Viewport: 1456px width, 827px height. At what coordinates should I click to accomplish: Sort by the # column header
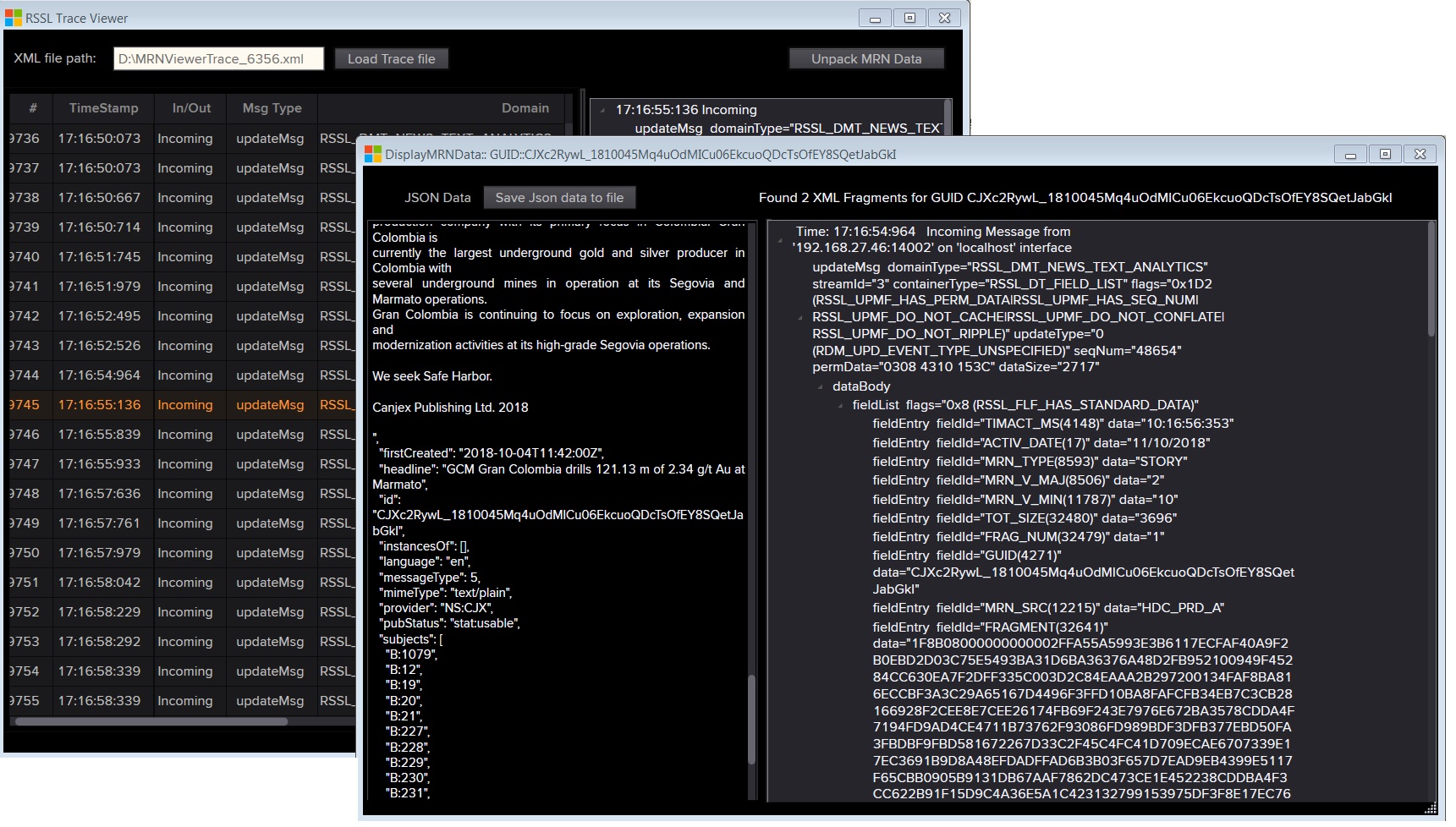coord(32,108)
